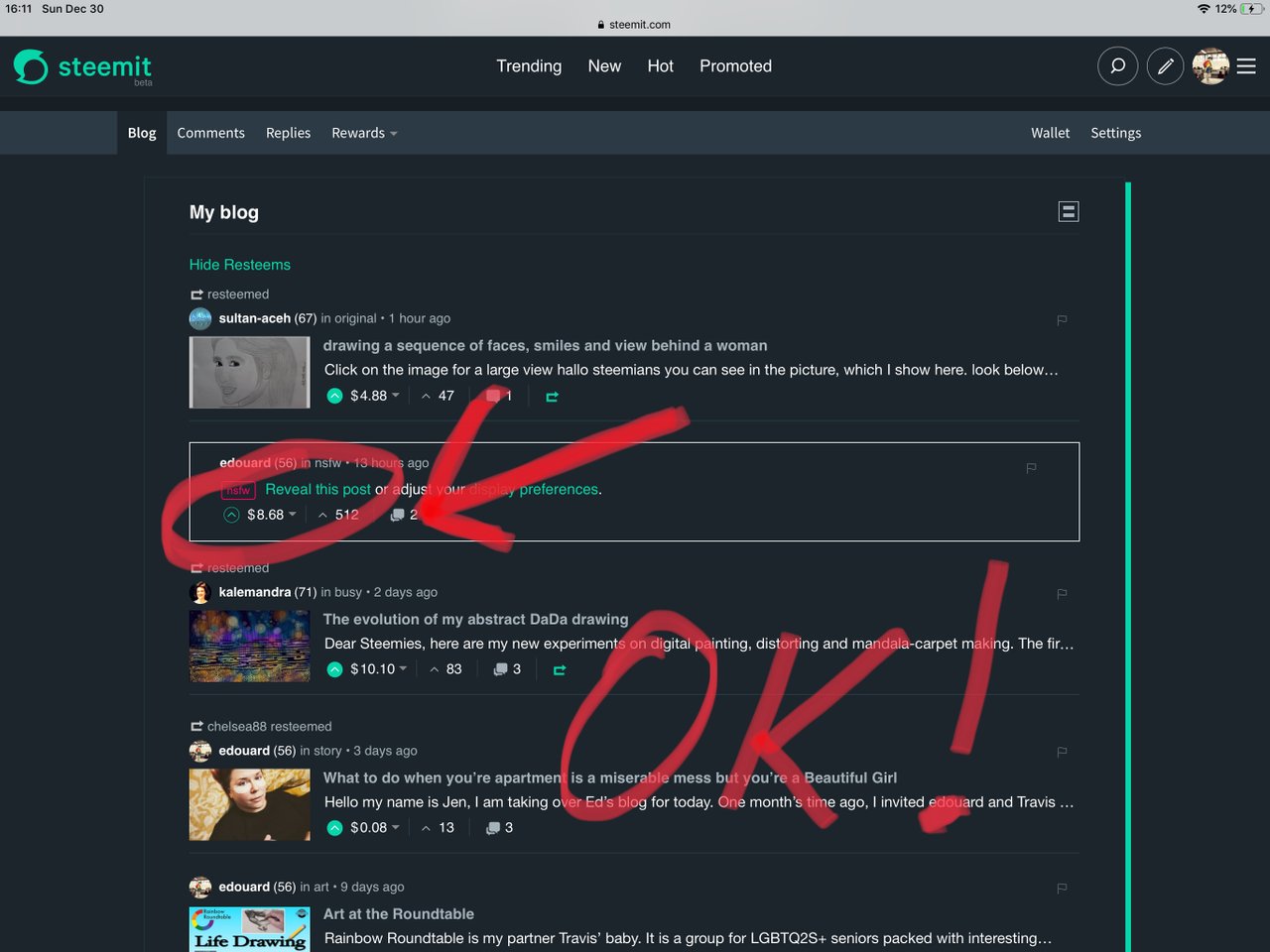Select the Blog tab
Screen dimensions: 1270x952
pos(142,133)
